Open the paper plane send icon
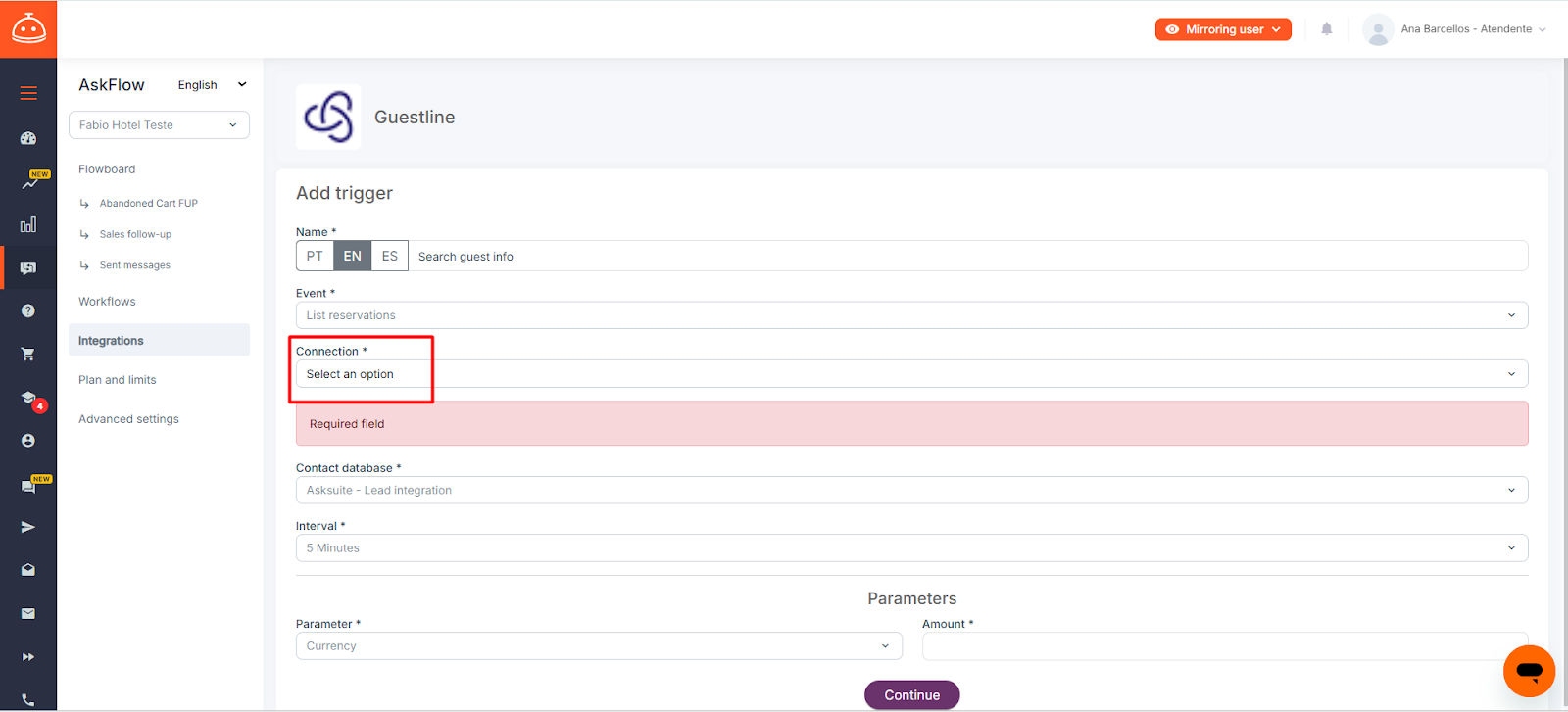1568x712 pixels. point(28,527)
